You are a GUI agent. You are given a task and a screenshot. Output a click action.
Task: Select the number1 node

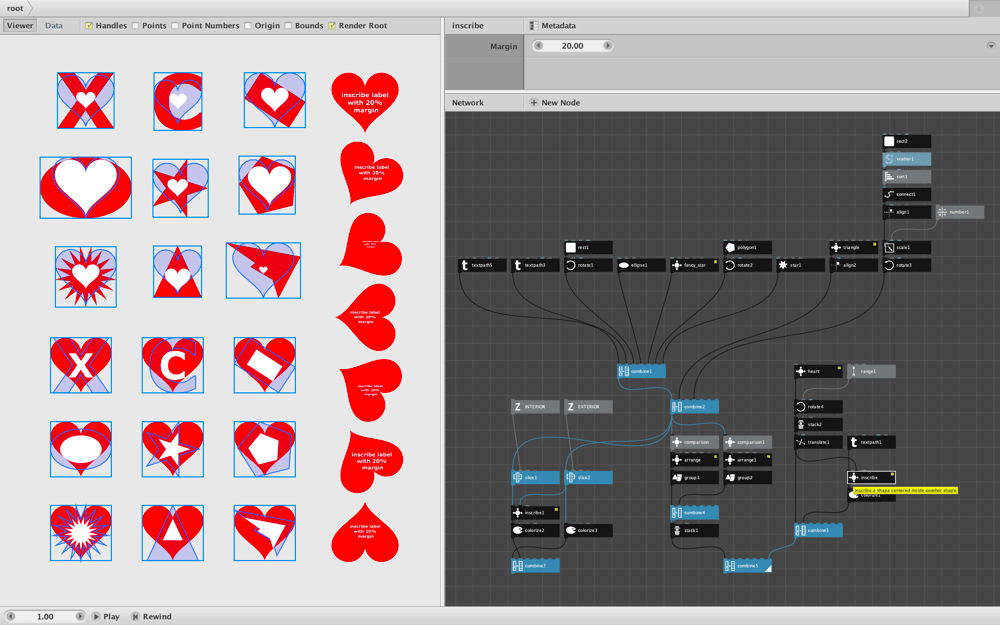(x=960, y=212)
